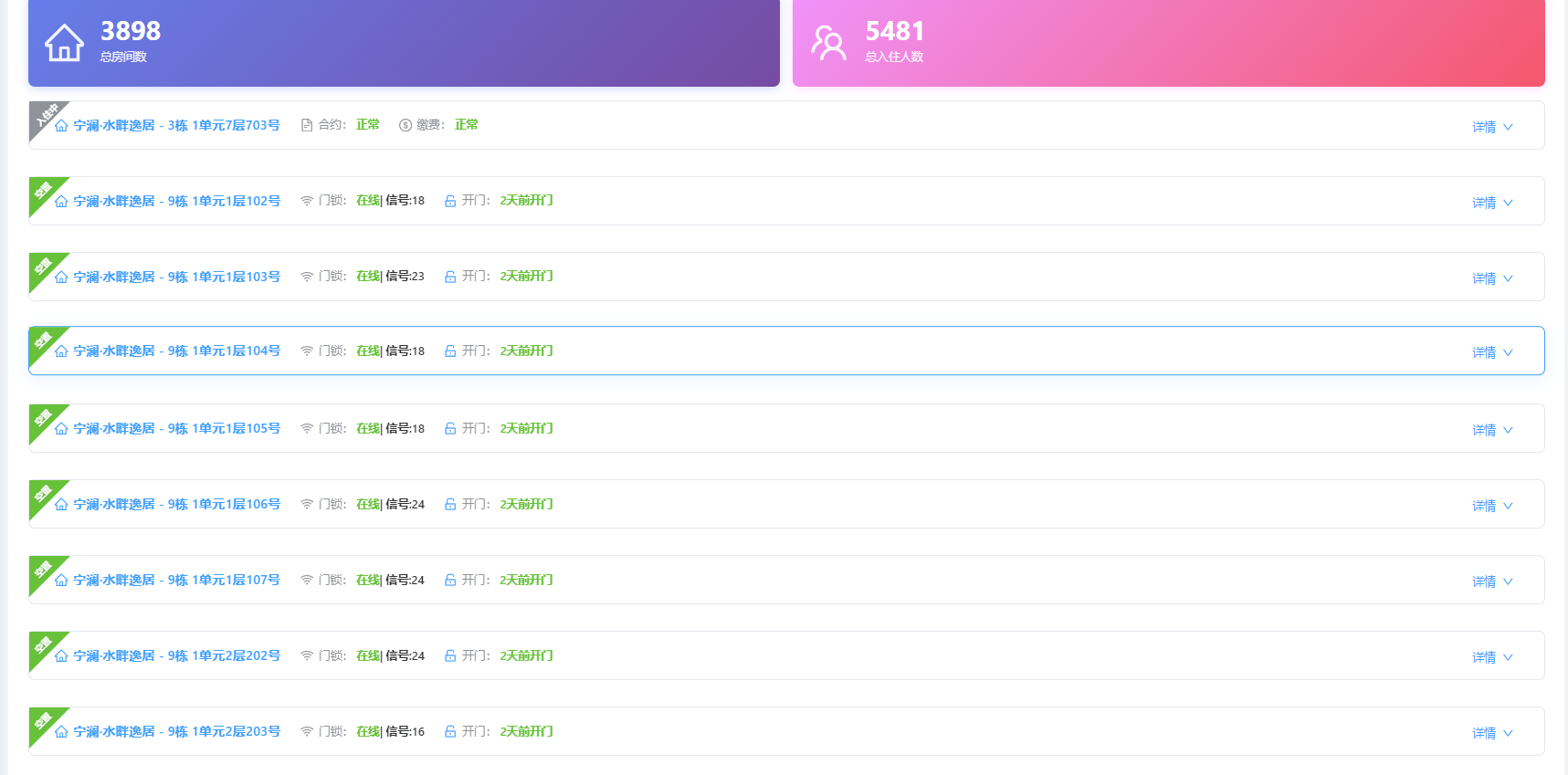
Task: Click 信号:24 in the 106号 row
Action: [x=405, y=504]
